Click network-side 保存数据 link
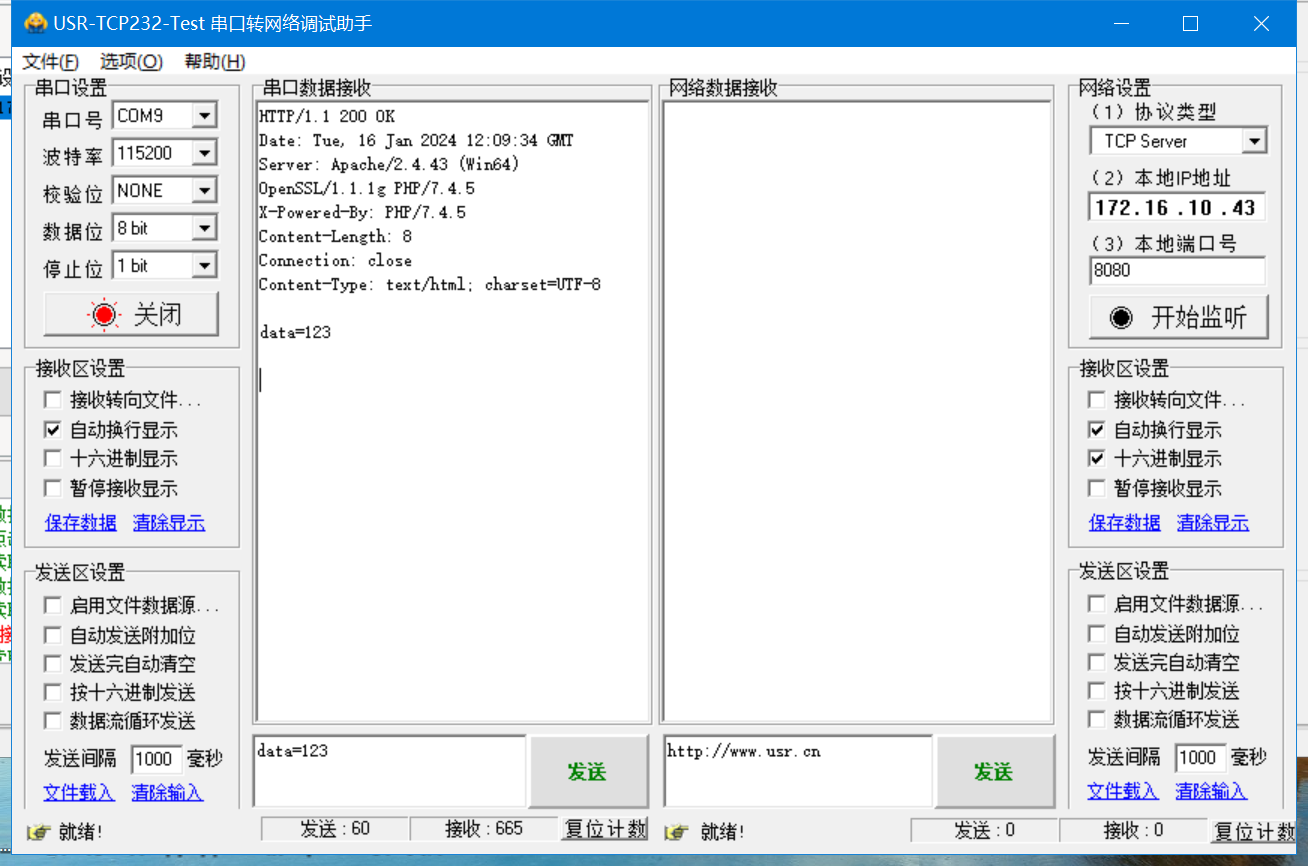1308x866 pixels. pyautogui.click(x=1124, y=523)
